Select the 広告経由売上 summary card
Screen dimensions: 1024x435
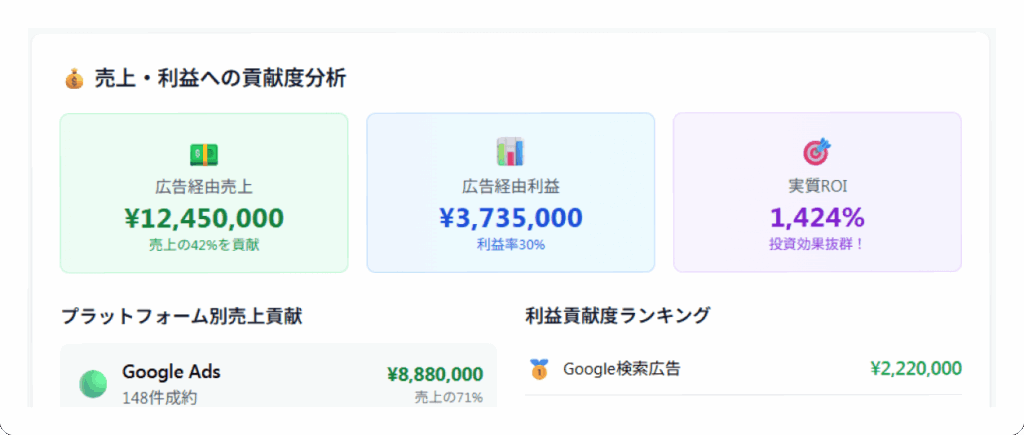click(204, 192)
